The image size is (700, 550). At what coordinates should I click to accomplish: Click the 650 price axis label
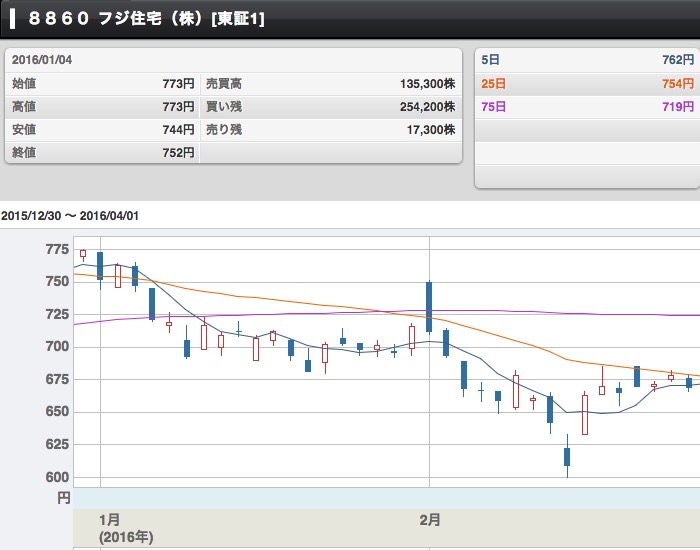click(57, 411)
